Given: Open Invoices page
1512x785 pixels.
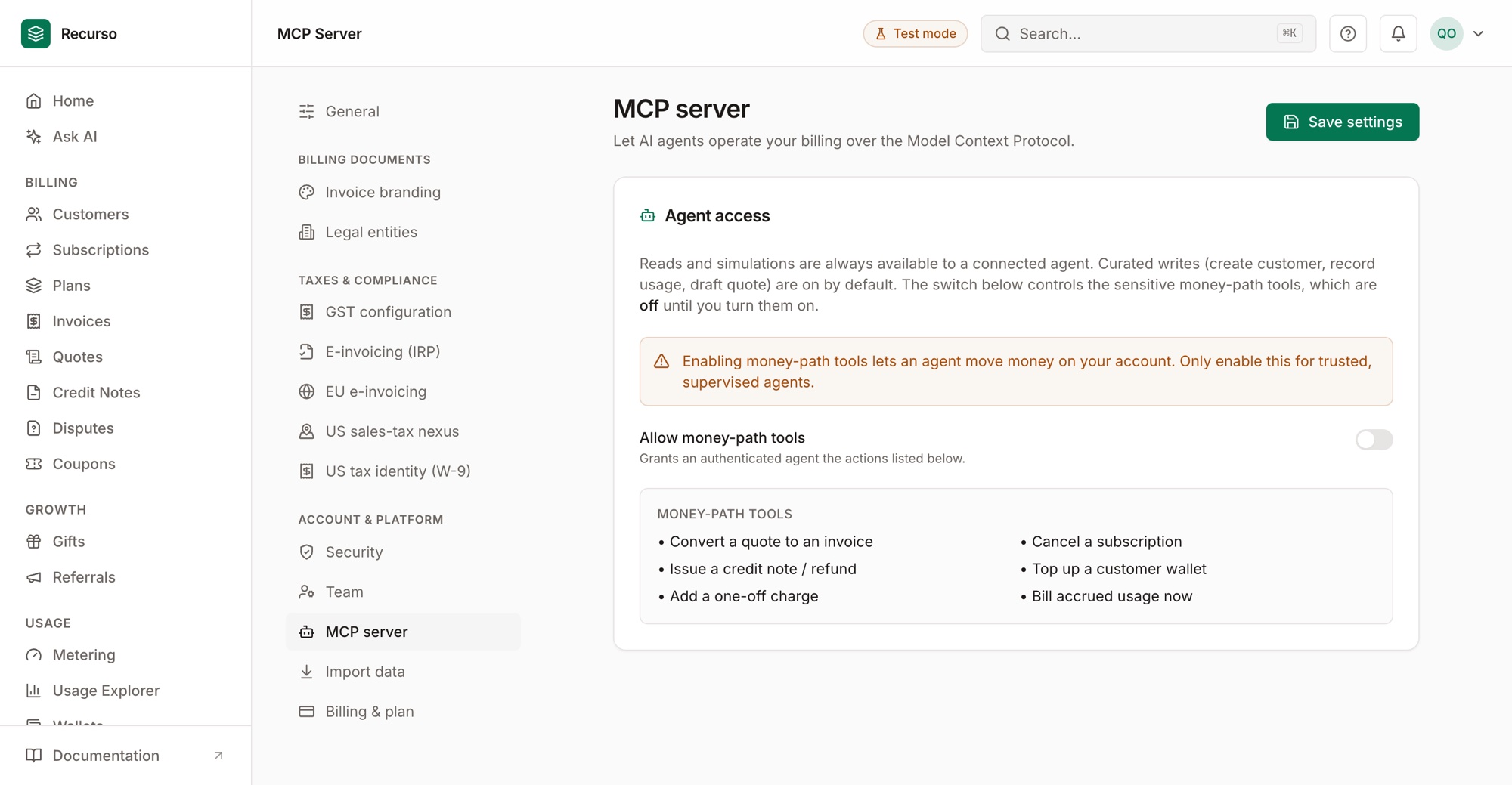Looking at the screenshot, I should click(x=125, y=321).
